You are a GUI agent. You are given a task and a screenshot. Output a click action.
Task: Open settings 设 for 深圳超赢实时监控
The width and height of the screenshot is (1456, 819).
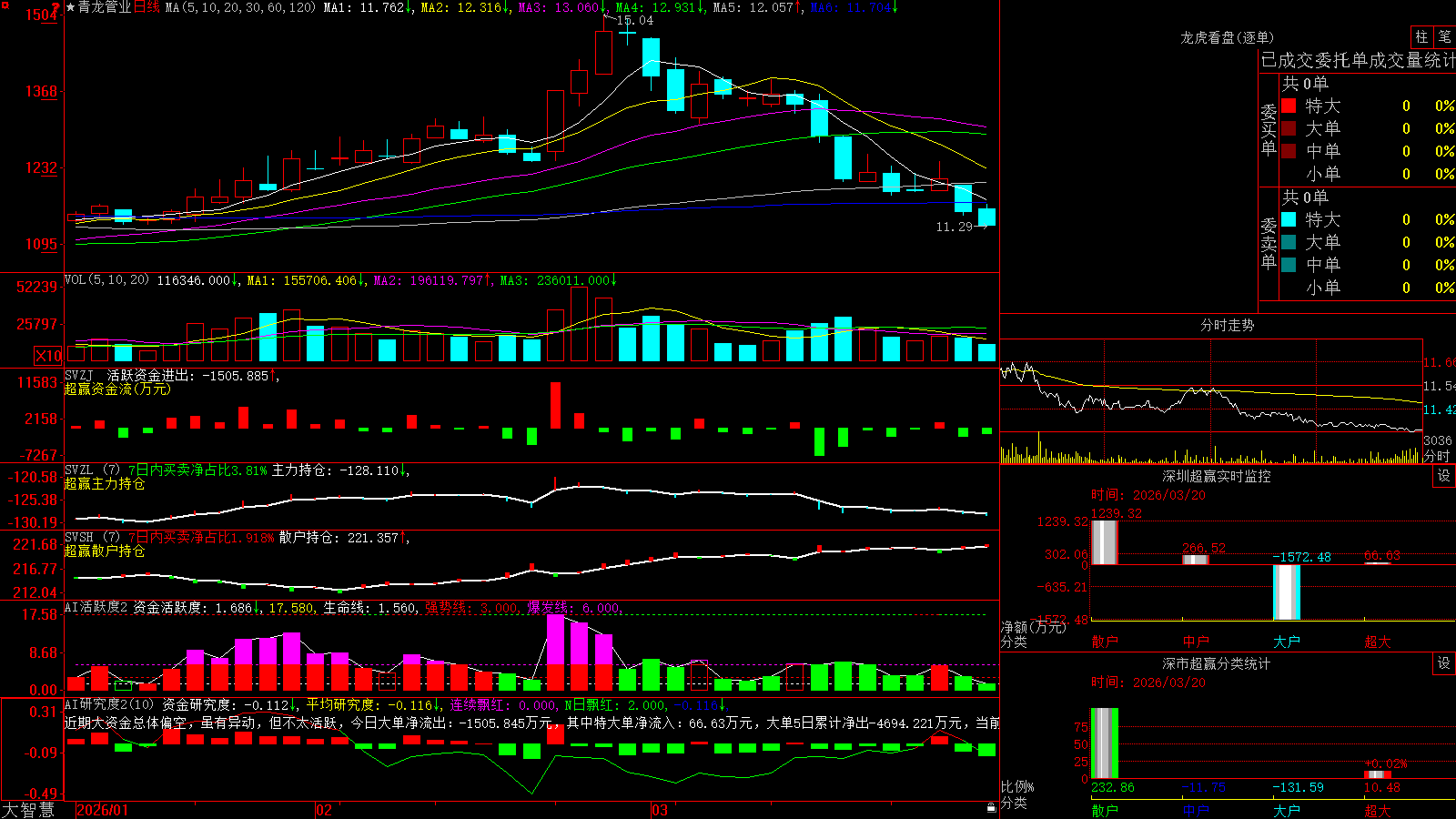[x=1444, y=476]
